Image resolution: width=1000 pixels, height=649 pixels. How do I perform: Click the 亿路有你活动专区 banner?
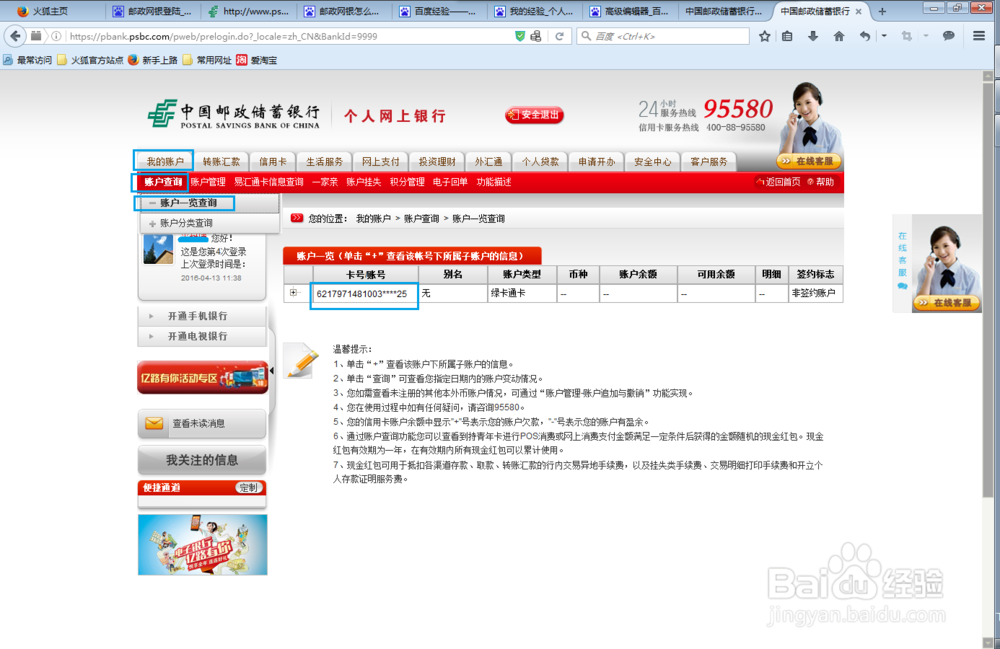coord(203,377)
